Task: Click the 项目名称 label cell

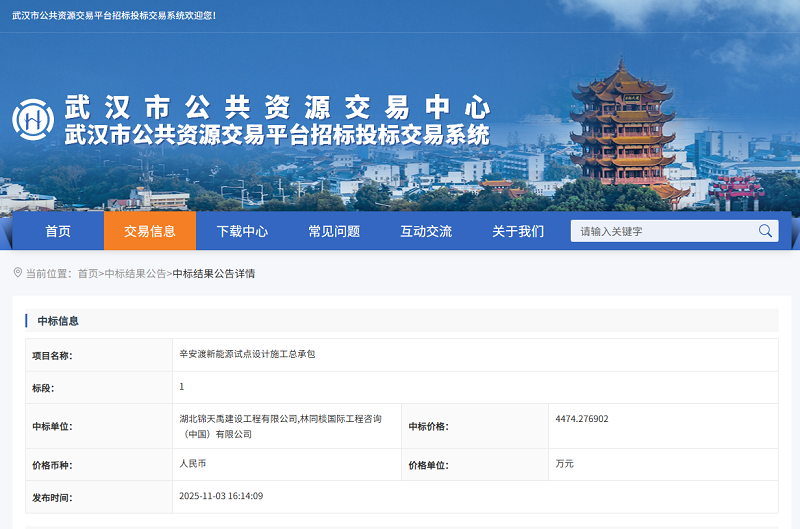Action: (99, 355)
